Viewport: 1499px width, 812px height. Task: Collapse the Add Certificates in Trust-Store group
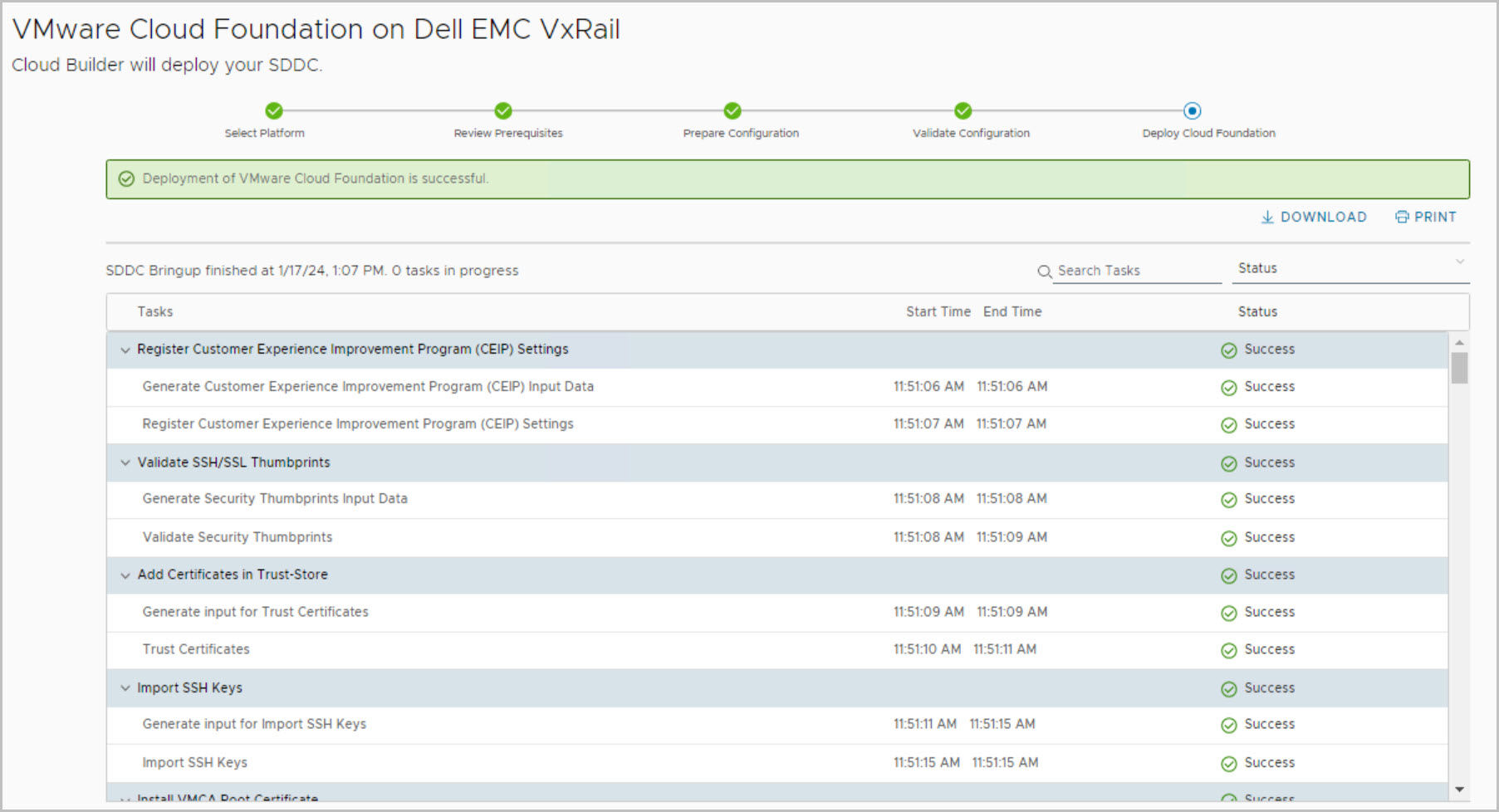(x=125, y=575)
